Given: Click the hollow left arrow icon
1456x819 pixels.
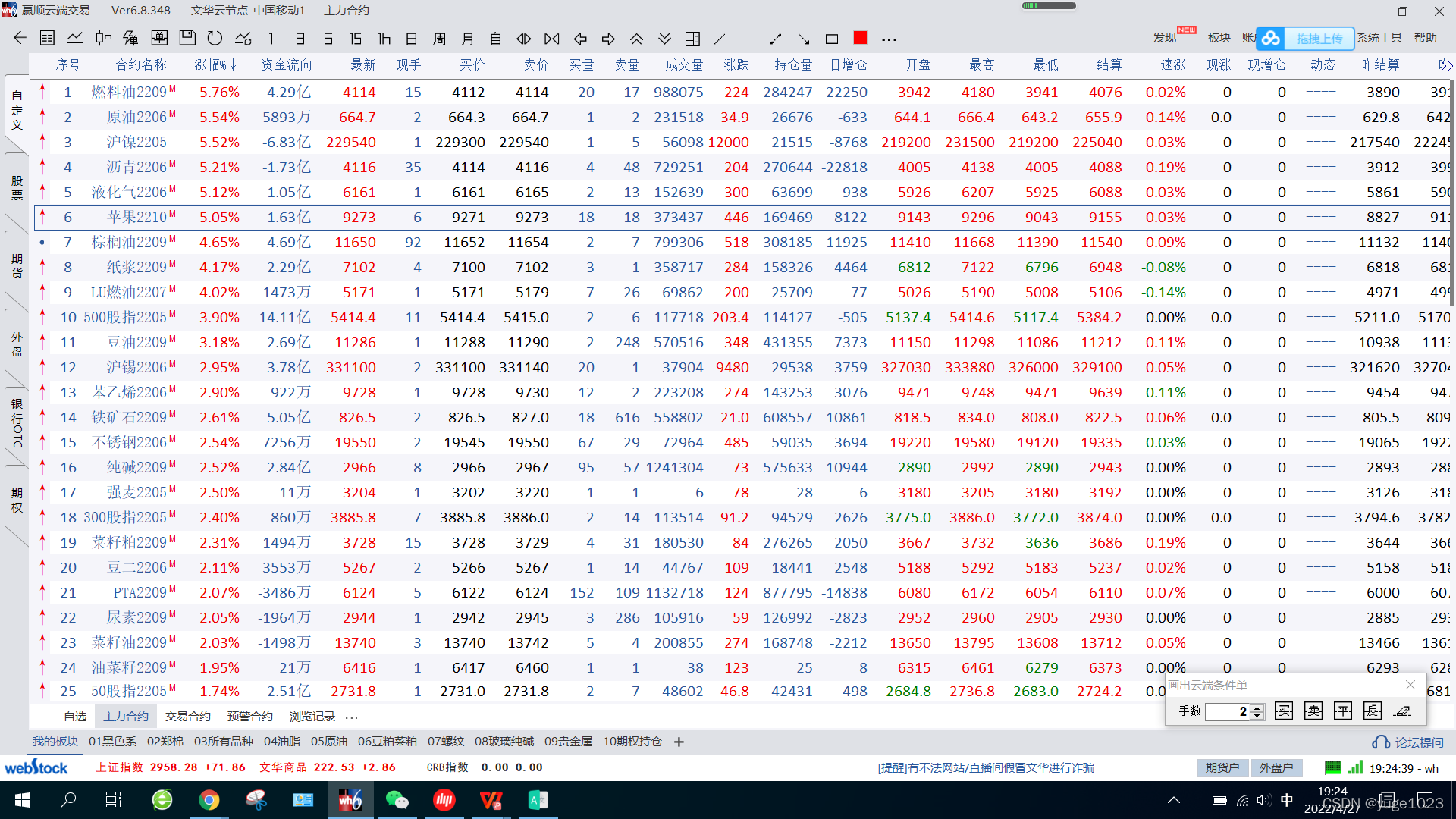Looking at the screenshot, I should [581, 39].
